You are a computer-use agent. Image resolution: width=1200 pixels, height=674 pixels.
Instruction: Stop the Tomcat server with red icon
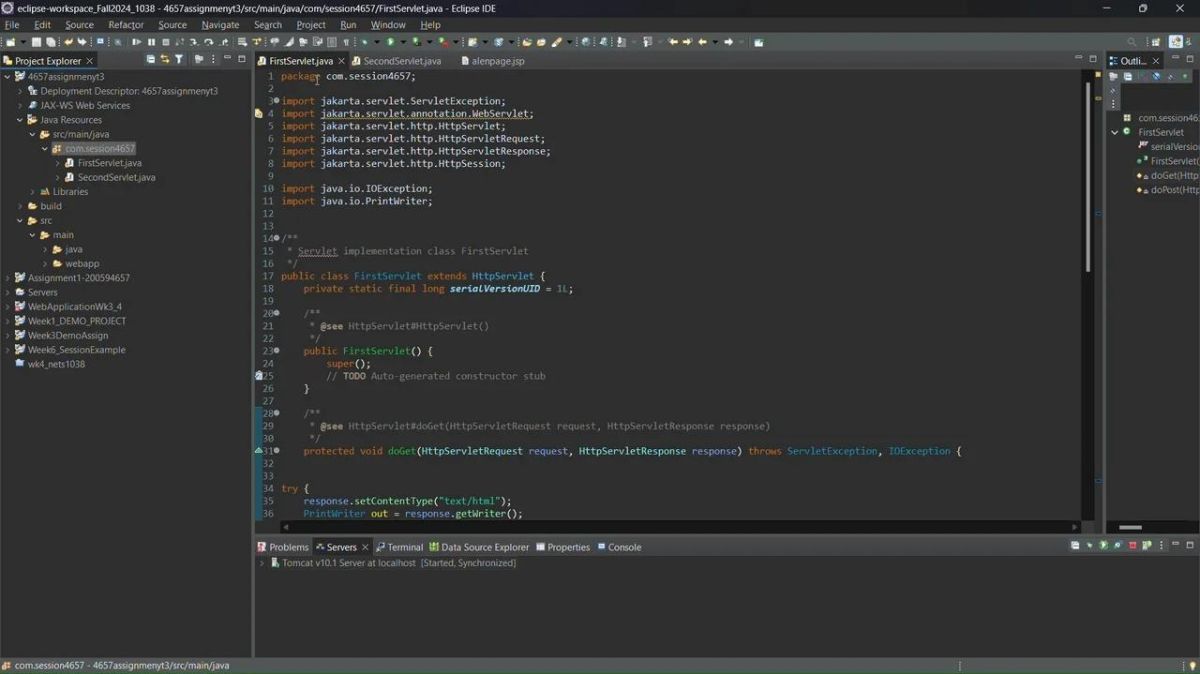pyautogui.click(x=1132, y=546)
